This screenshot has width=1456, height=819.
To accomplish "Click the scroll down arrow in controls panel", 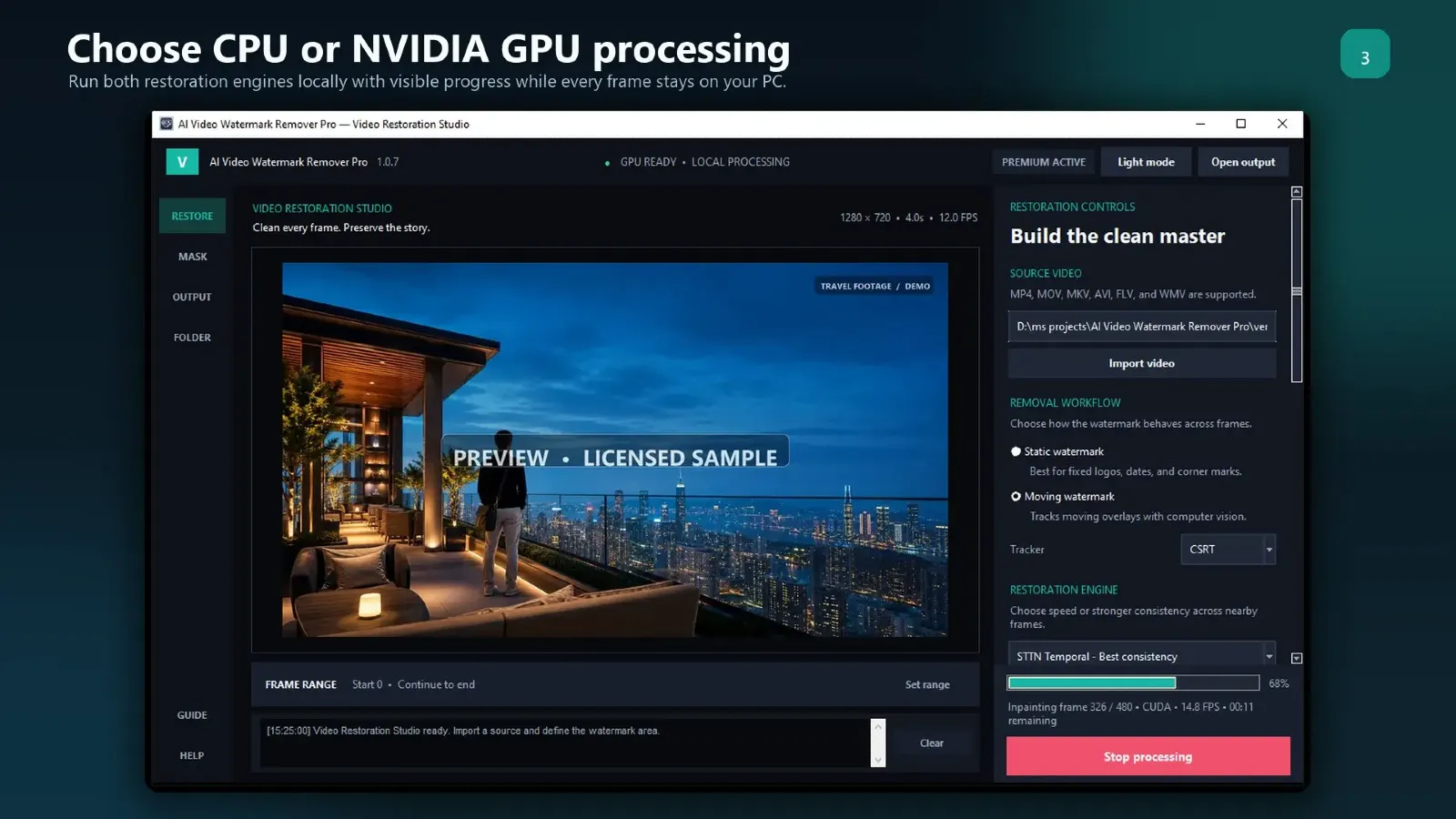I will coord(1297,658).
